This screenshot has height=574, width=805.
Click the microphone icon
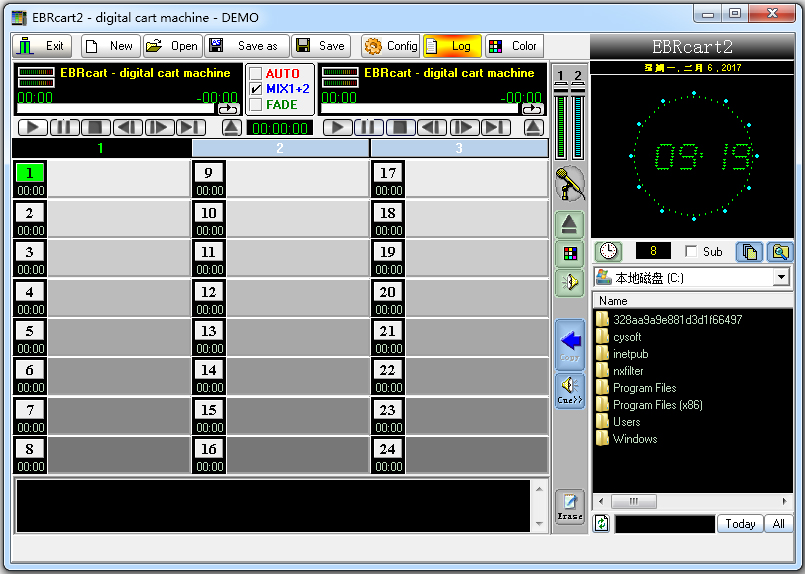[x=569, y=184]
